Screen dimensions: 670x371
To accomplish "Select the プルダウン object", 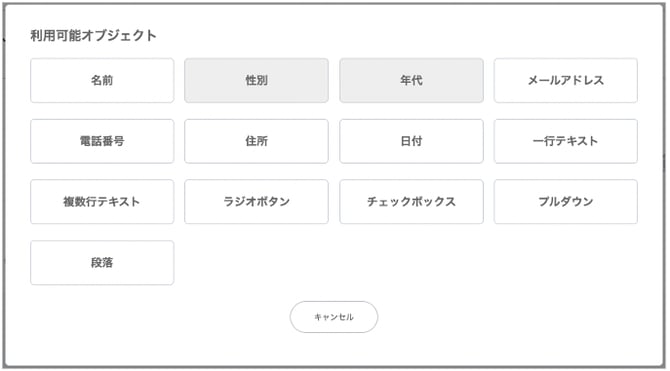I will click(x=566, y=202).
